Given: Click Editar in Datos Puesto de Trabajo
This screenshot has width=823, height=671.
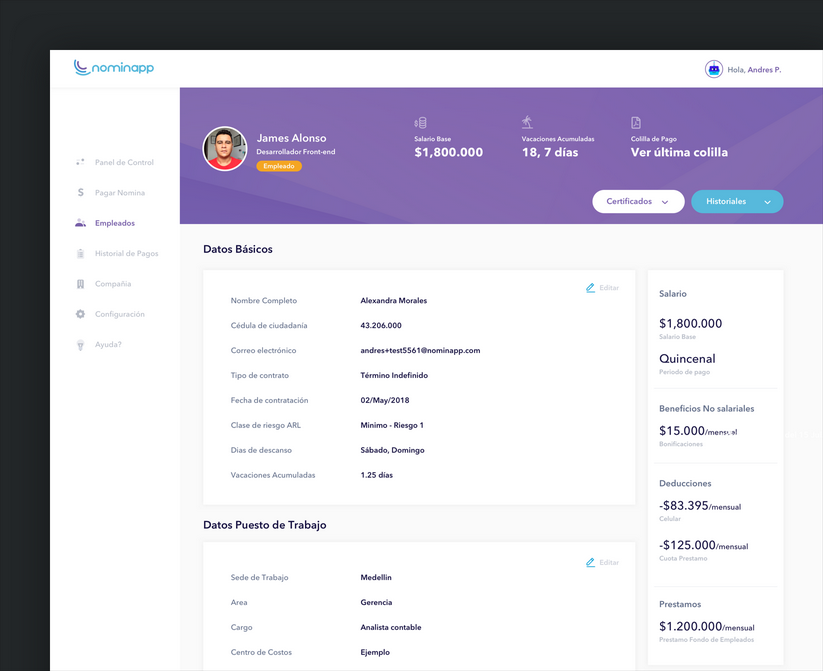Looking at the screenshot, I should click(602, 563).
